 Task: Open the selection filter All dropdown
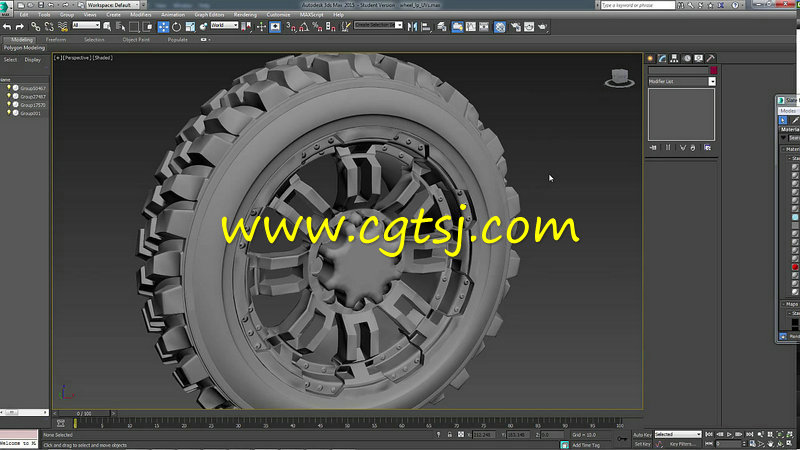click(86, 25)
